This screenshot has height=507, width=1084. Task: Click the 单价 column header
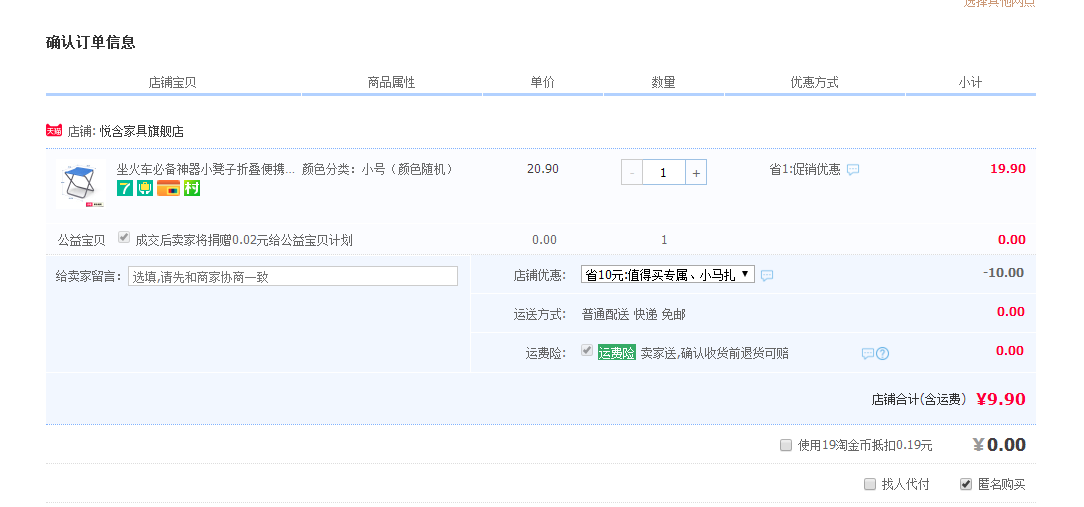coord(543,82)
